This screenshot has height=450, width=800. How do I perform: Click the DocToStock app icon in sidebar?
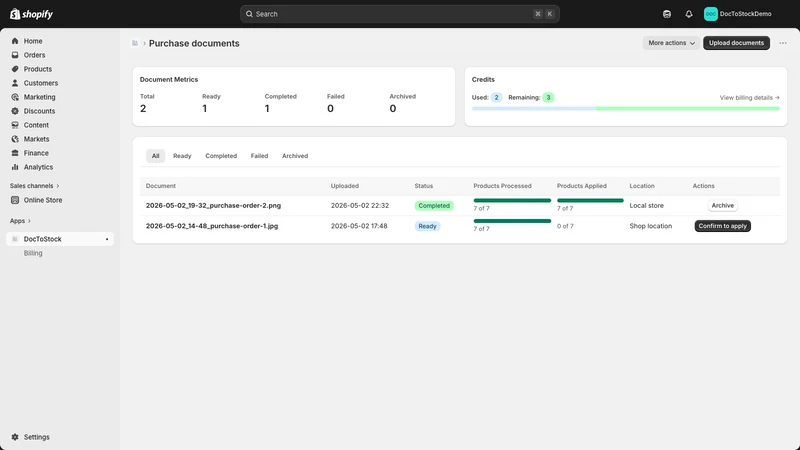point(15,239)
